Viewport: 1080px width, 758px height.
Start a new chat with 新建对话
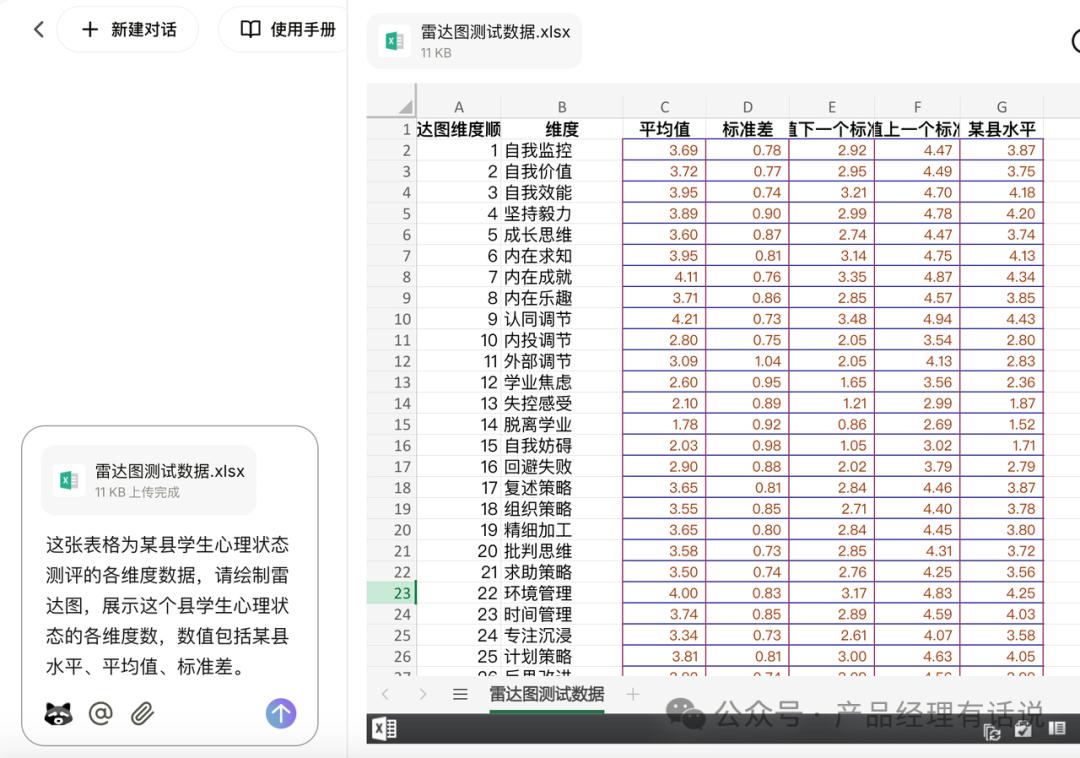click(x=128, y=30)
